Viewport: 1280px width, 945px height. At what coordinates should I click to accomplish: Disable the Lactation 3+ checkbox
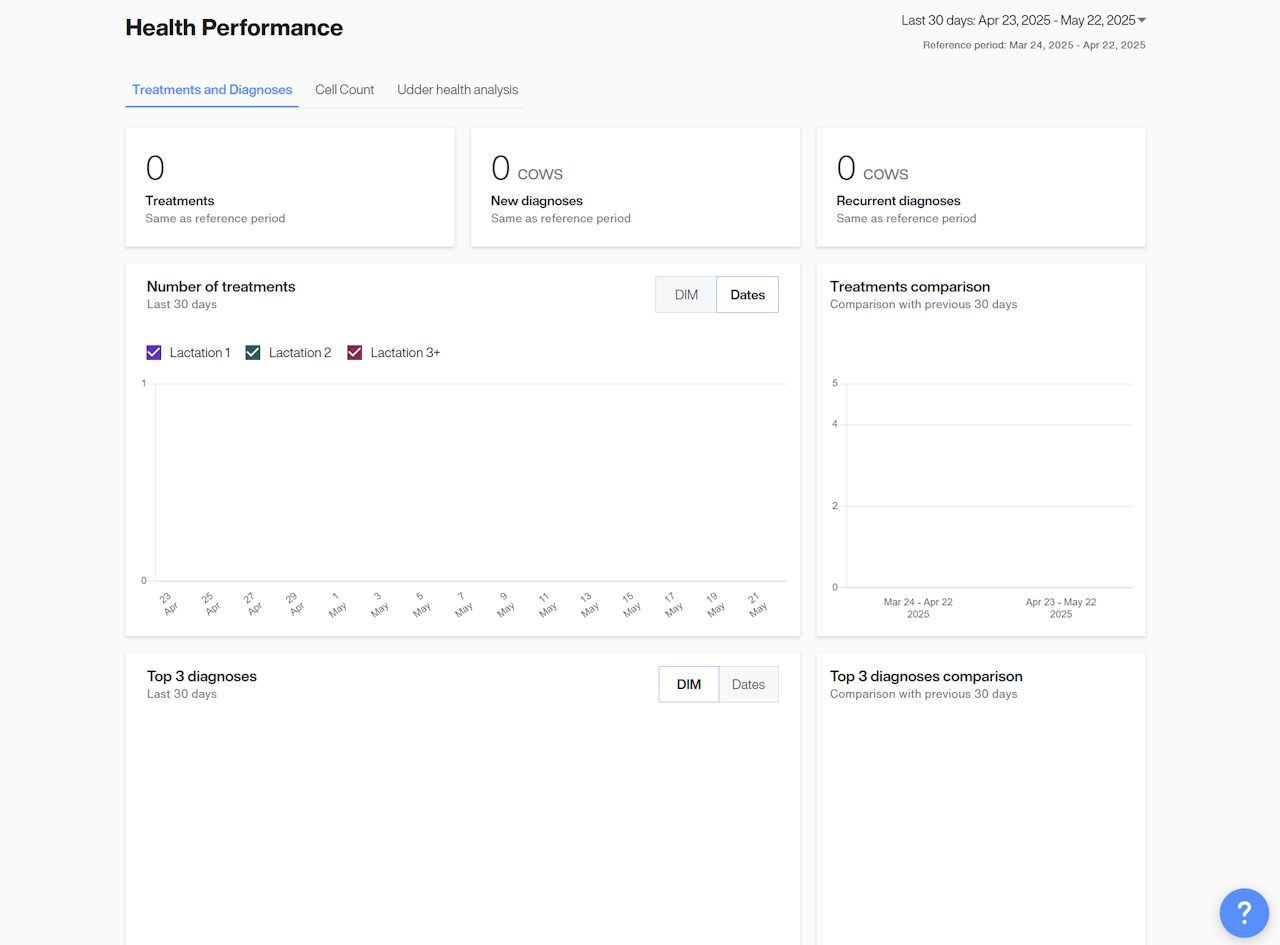pyautogui.click(x=354, y=353)
